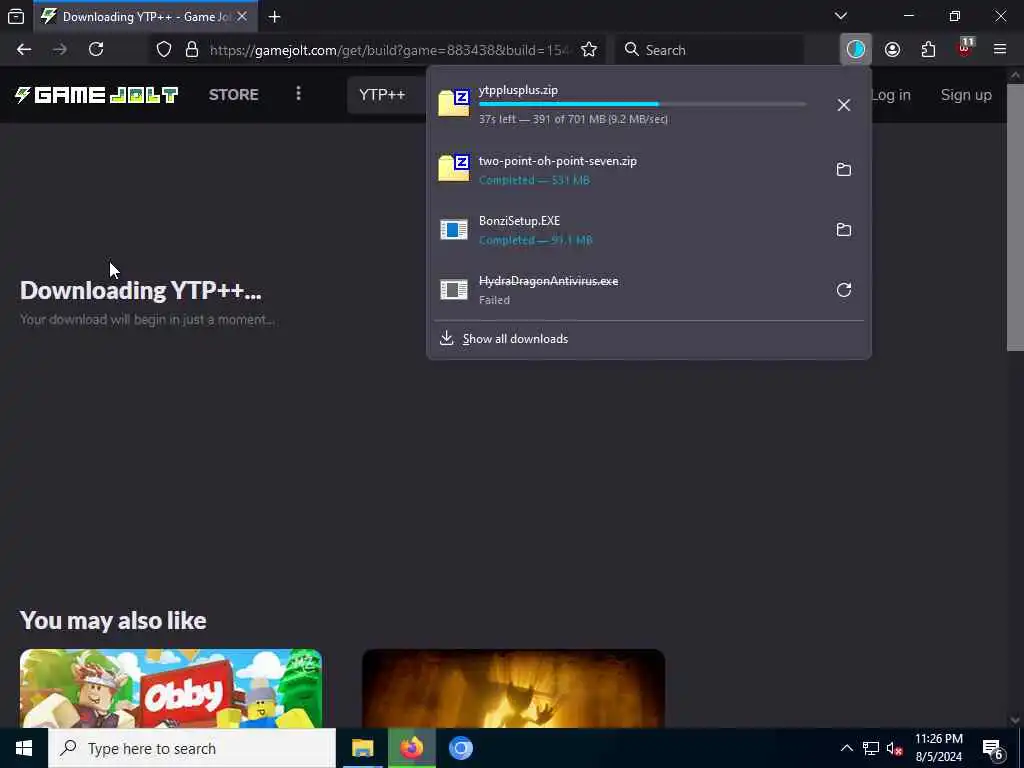
Task: Open File Explorer from the taskbar
Action: point(362,748)
